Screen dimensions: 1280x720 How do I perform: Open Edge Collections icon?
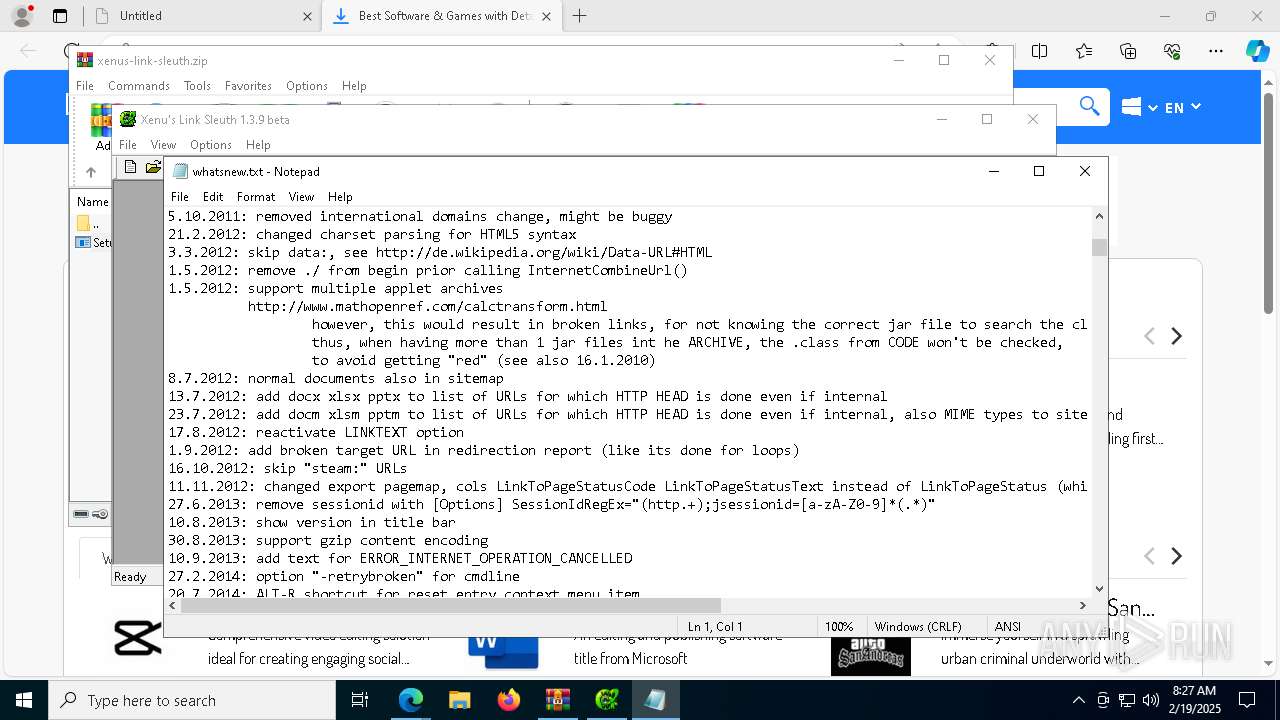1128,51
